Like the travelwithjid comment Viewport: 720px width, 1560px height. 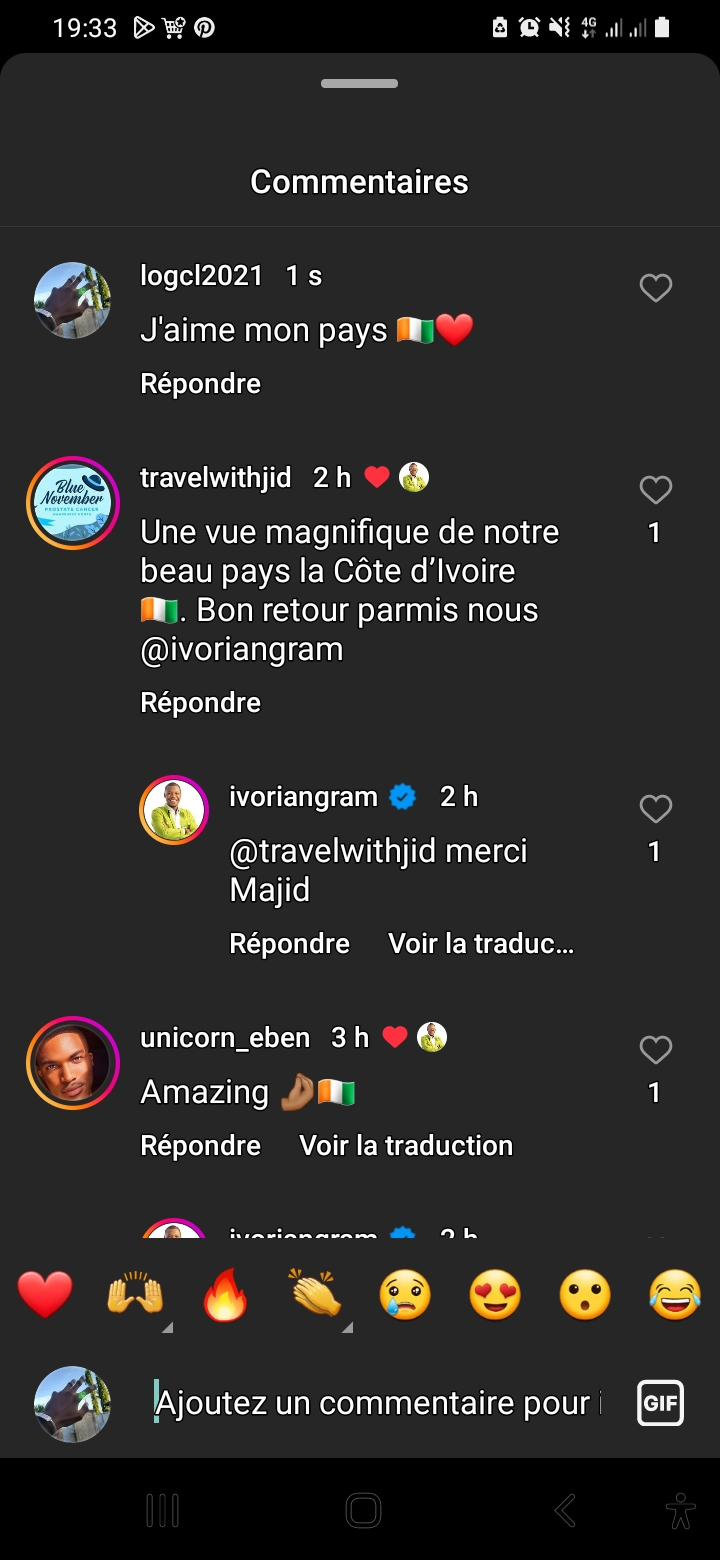coord(655,490)
